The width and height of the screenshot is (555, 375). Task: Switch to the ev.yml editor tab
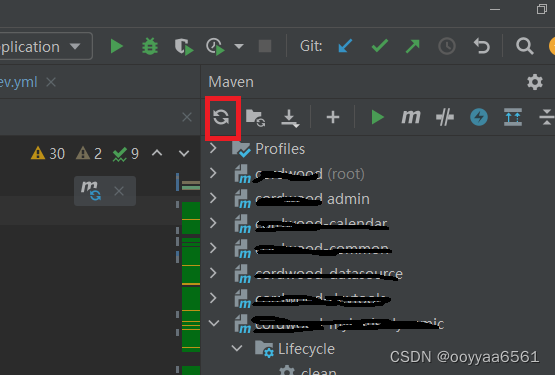[x=18, y=82]
